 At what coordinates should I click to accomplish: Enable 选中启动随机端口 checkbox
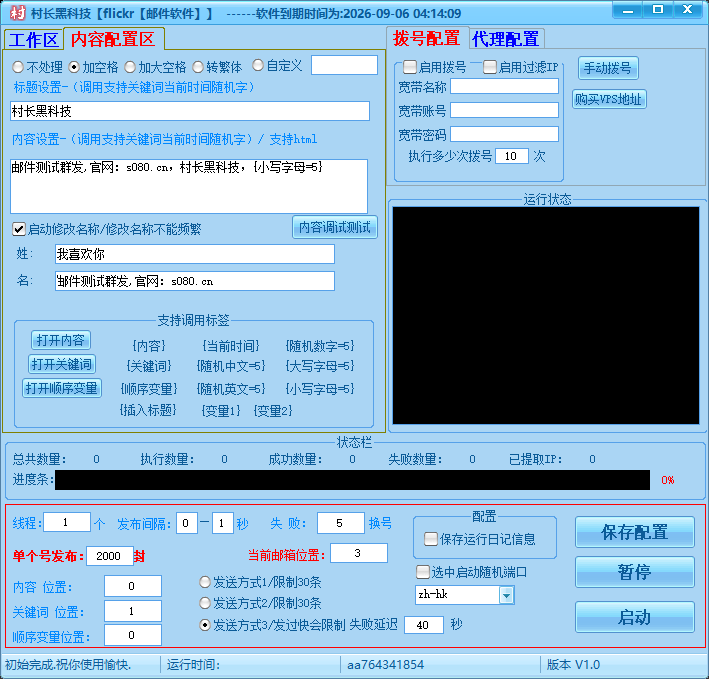point(422,572)
